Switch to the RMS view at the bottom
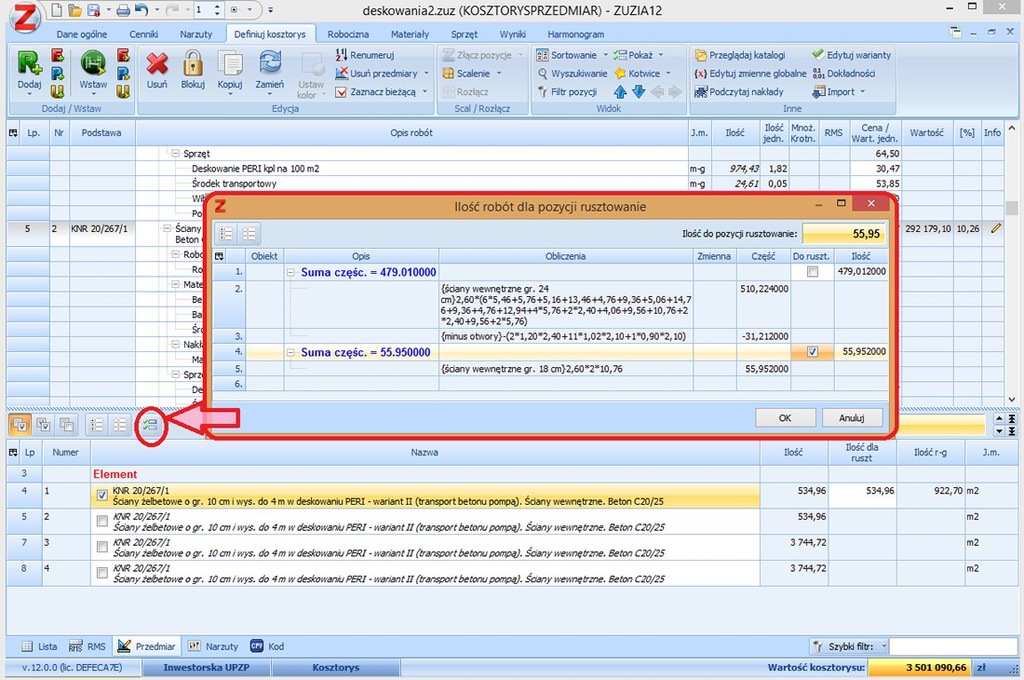This screenshot has height=680, width=1024. (88, 646)
